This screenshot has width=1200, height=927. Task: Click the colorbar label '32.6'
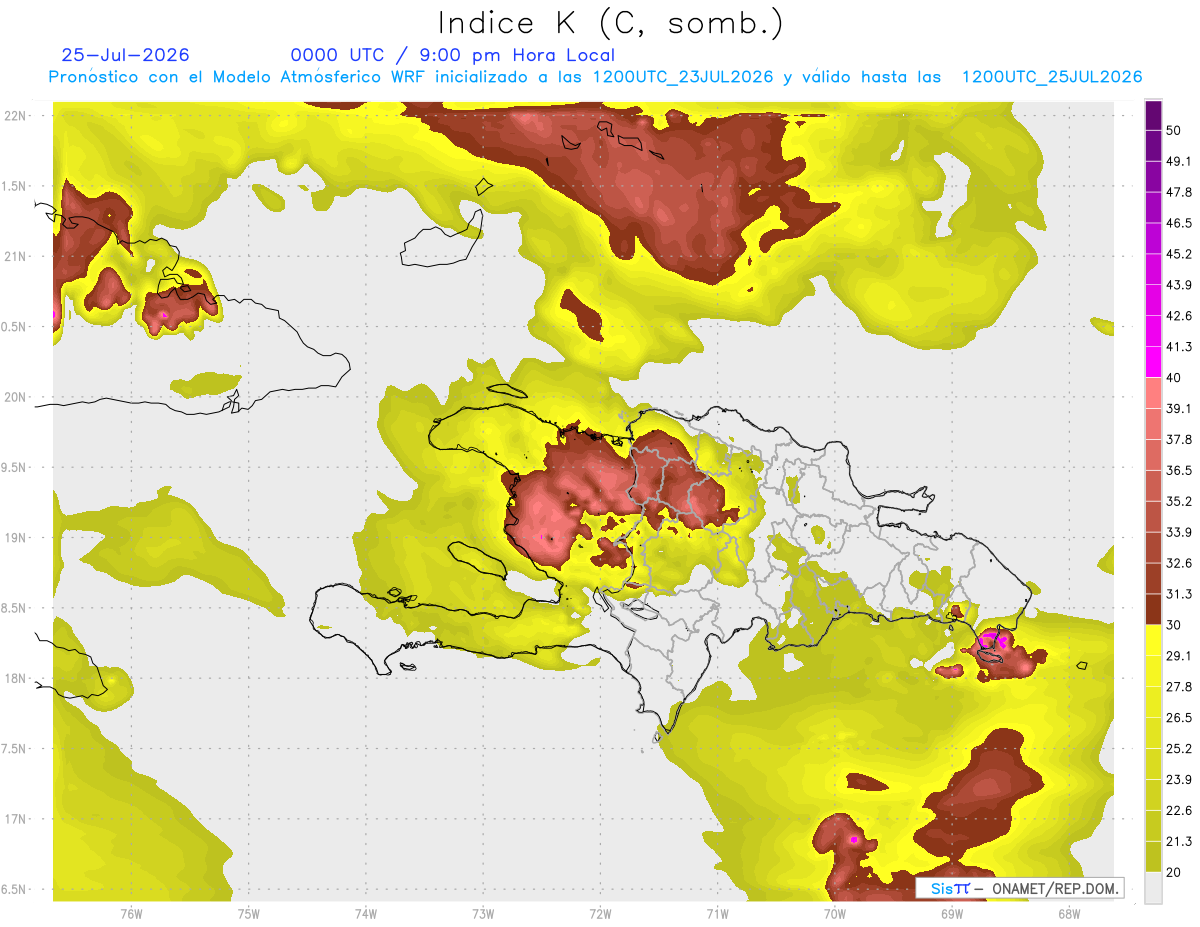(x=1179, y=563)
